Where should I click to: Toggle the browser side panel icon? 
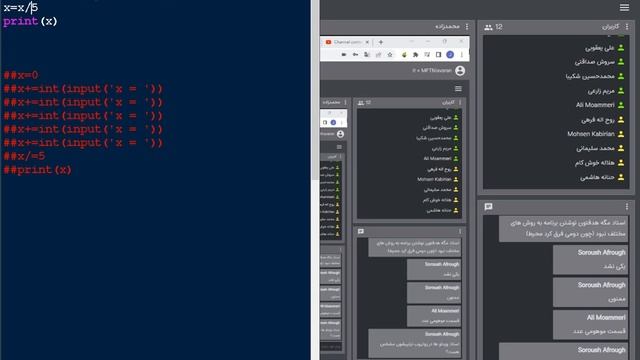coord(438,55)
